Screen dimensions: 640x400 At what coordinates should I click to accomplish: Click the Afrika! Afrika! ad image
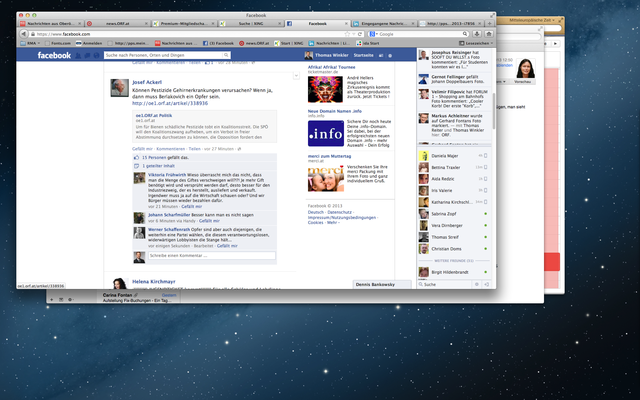click(325, 89)
